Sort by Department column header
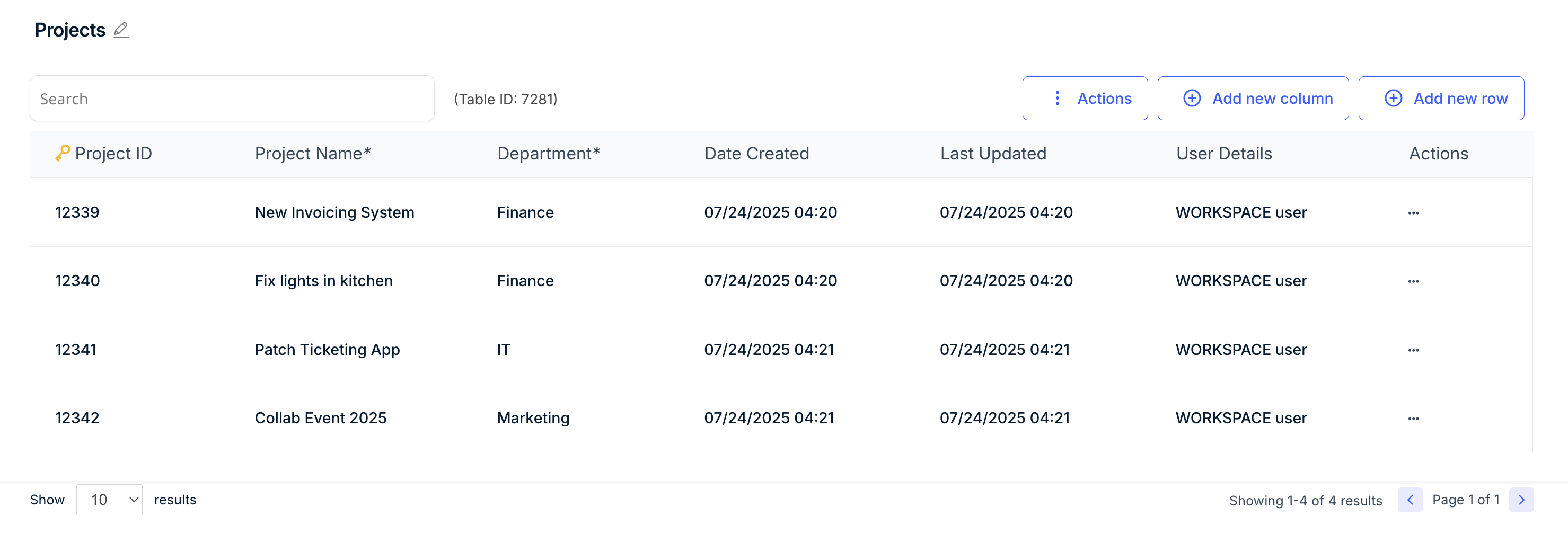 (x=549, y=153)
